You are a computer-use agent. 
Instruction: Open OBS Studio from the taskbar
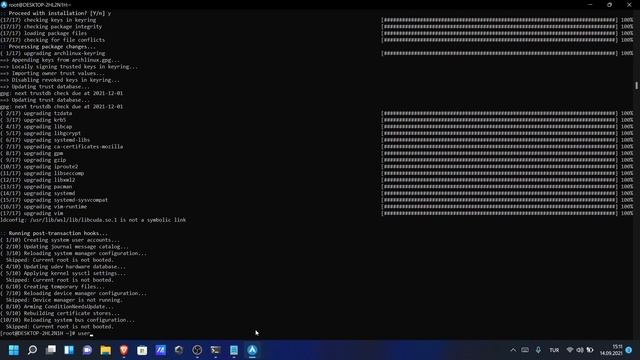[x=197, y=350]
